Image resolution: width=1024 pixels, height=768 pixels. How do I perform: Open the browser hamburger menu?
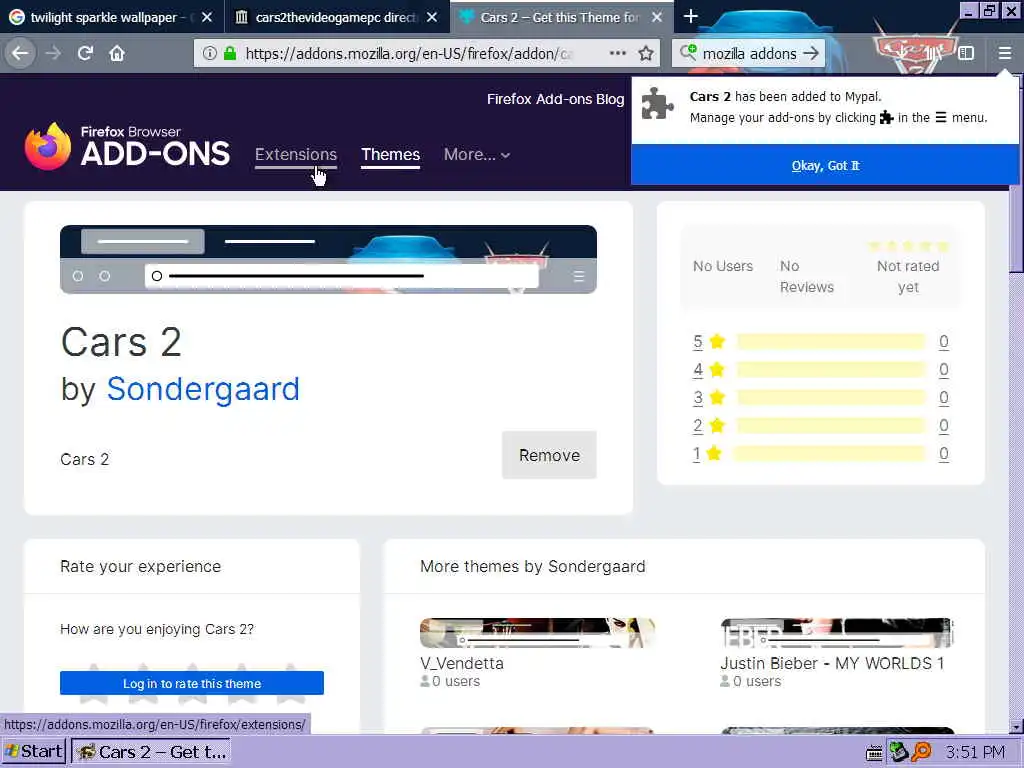[1004, 54]
